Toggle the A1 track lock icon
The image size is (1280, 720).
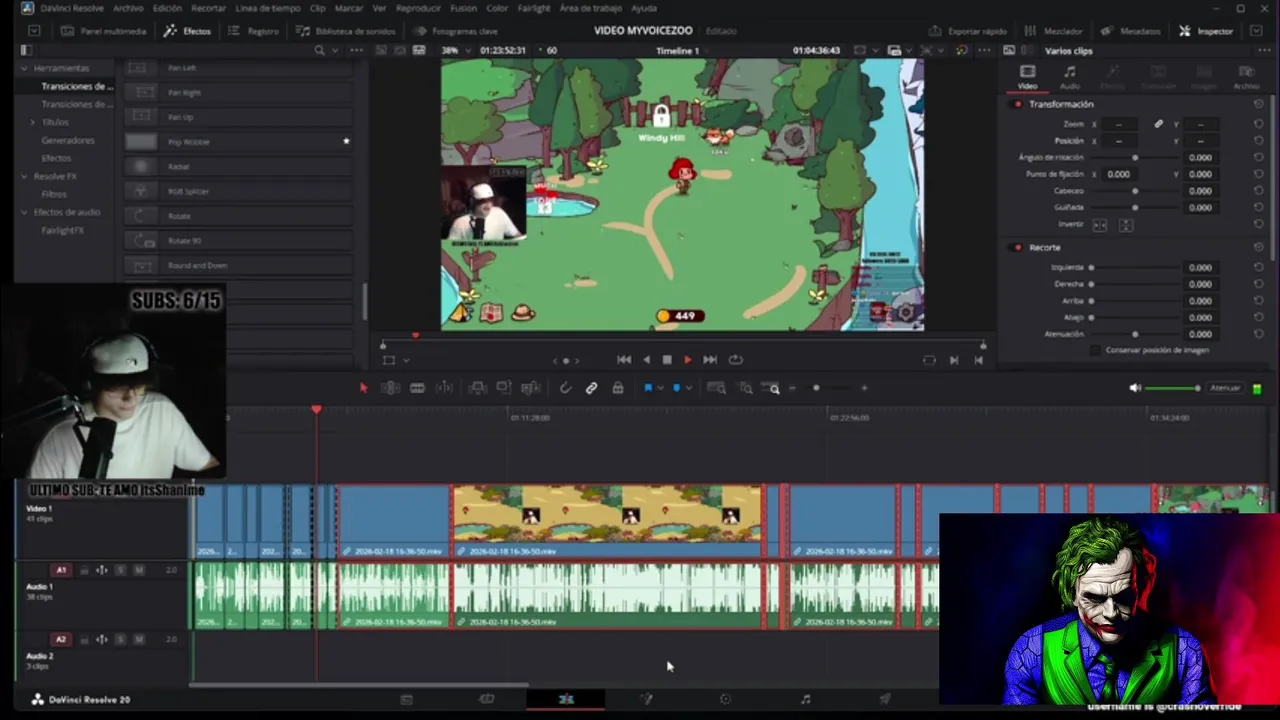[84, 570]
